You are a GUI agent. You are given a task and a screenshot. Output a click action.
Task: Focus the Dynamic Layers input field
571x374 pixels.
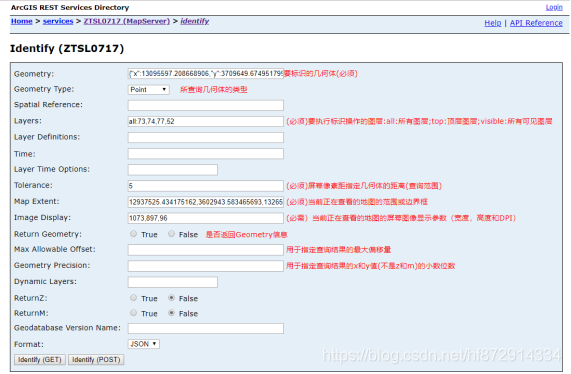[x=173, y=282]
